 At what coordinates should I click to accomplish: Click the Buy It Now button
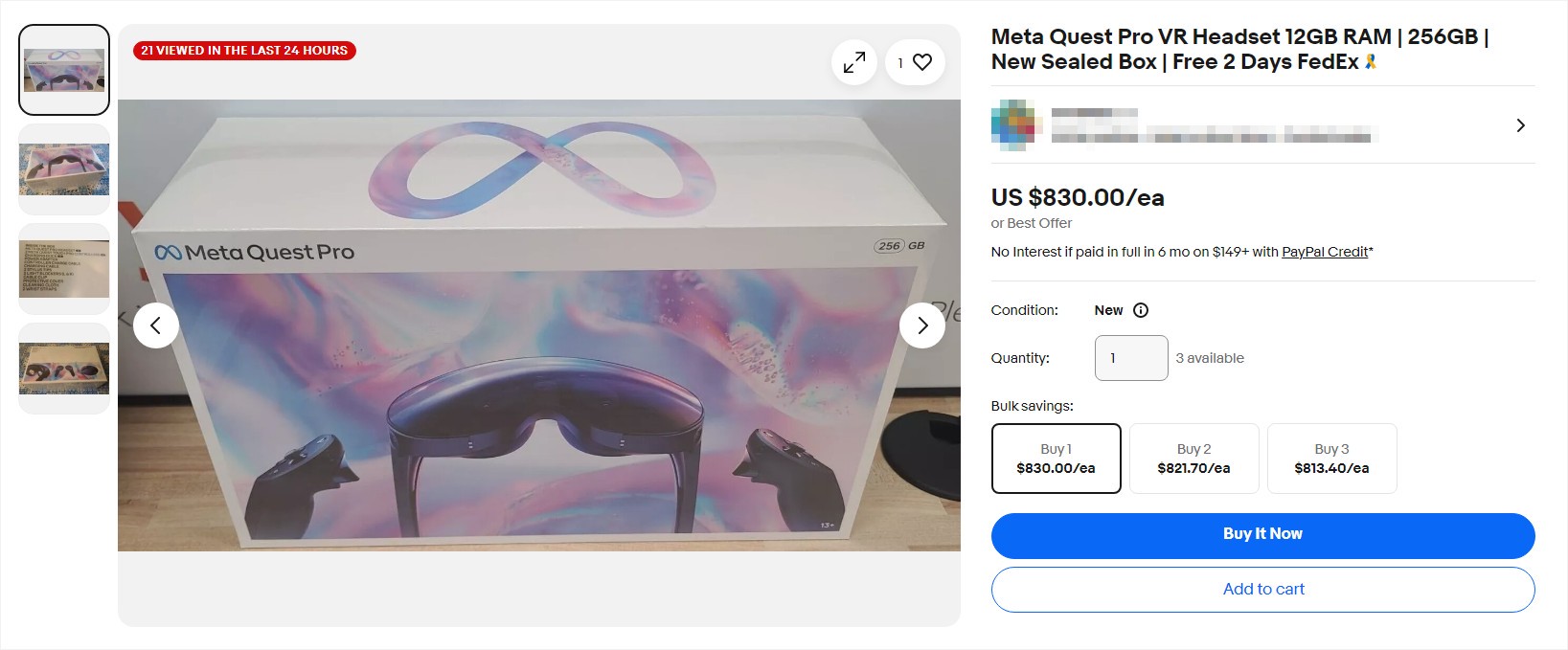1262,534
